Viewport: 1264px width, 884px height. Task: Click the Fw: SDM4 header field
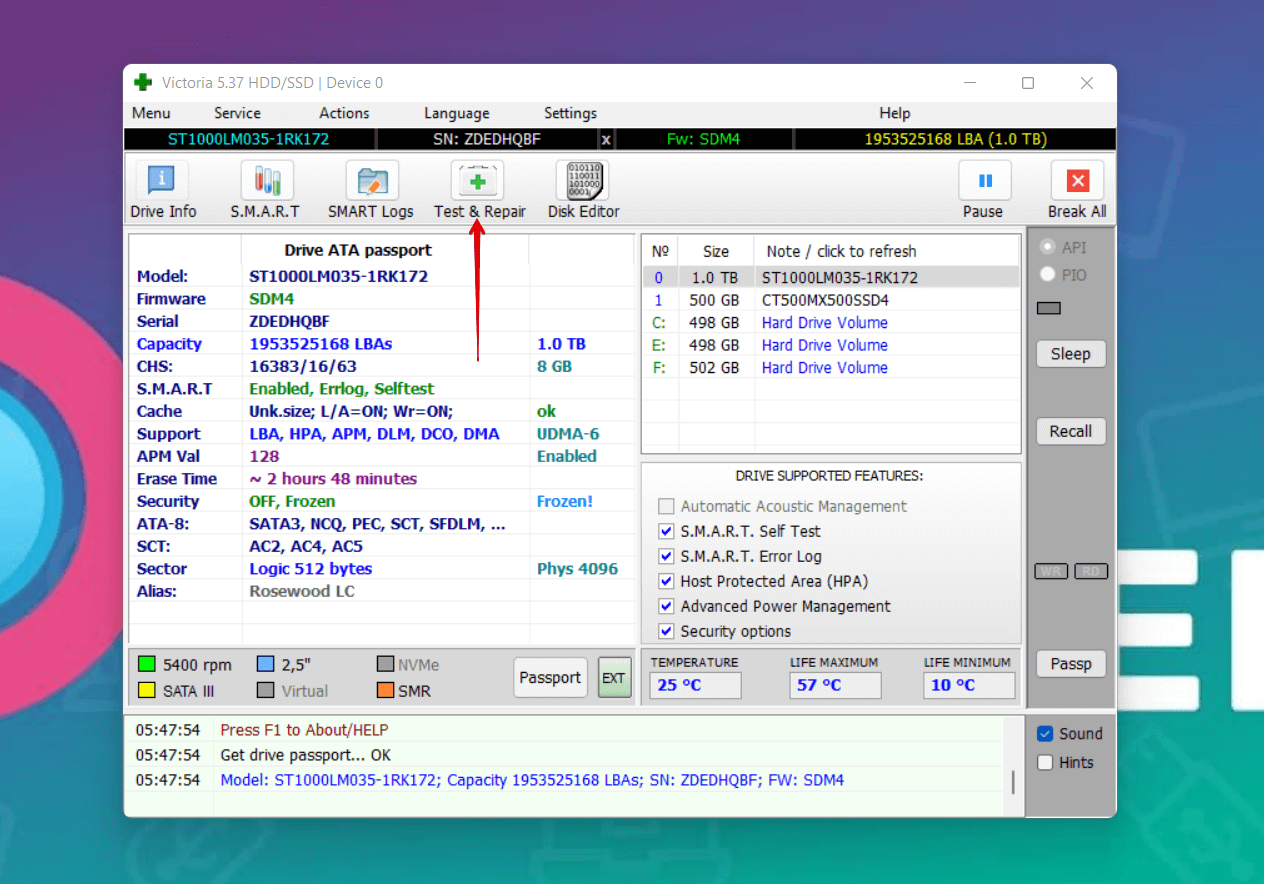[703, 140]
